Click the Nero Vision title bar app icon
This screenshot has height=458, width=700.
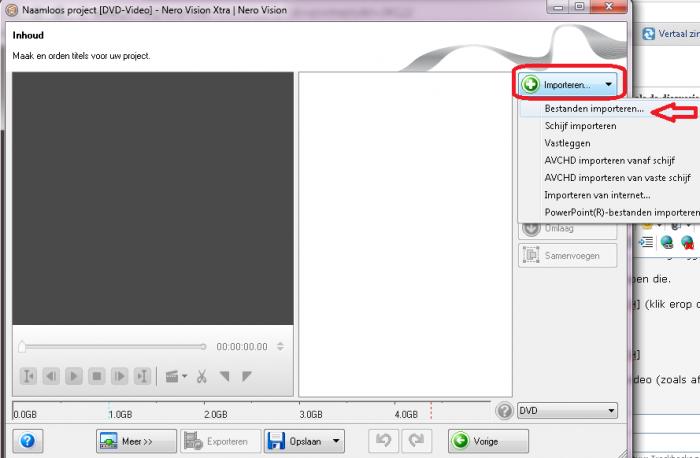click(x=12, y=9)
